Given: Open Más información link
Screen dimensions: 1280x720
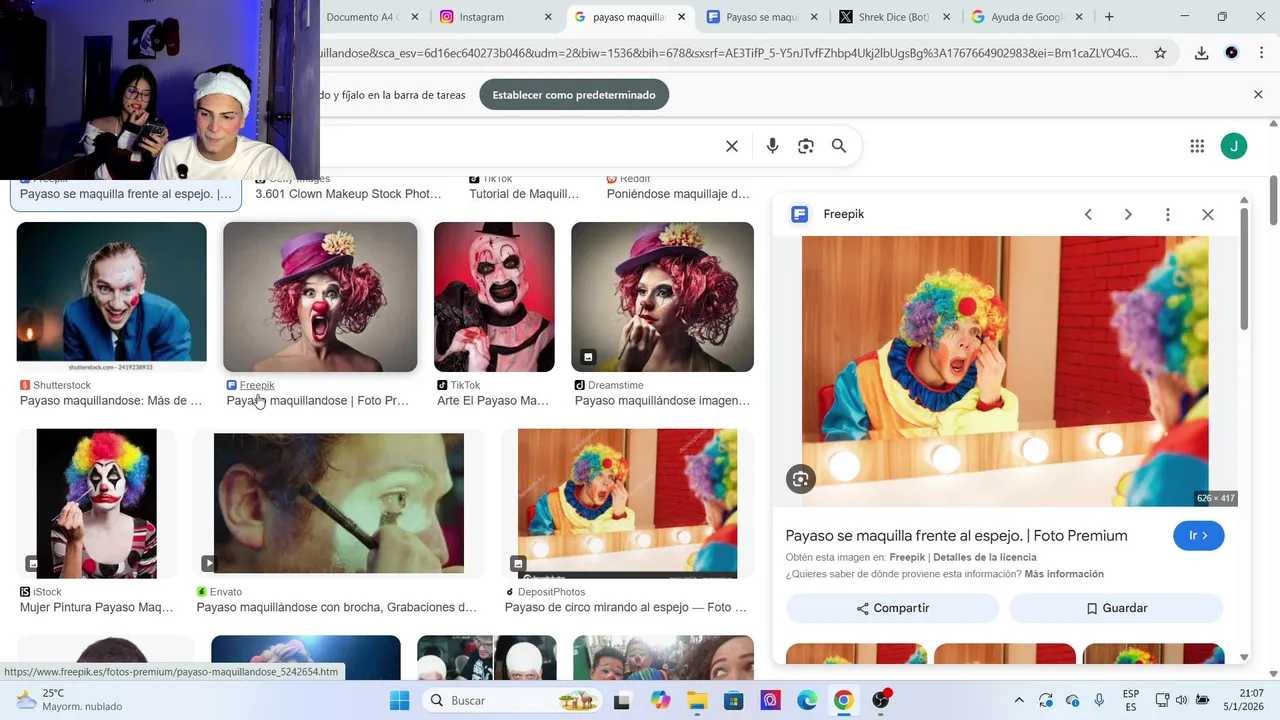Looking at the screenshot, I should (1064, 574).
